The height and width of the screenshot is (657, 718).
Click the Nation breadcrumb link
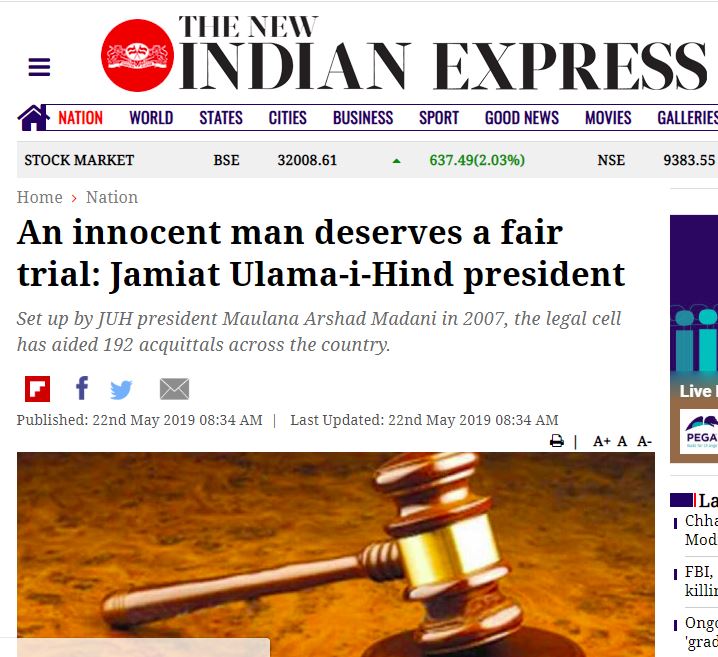point(112,197)
